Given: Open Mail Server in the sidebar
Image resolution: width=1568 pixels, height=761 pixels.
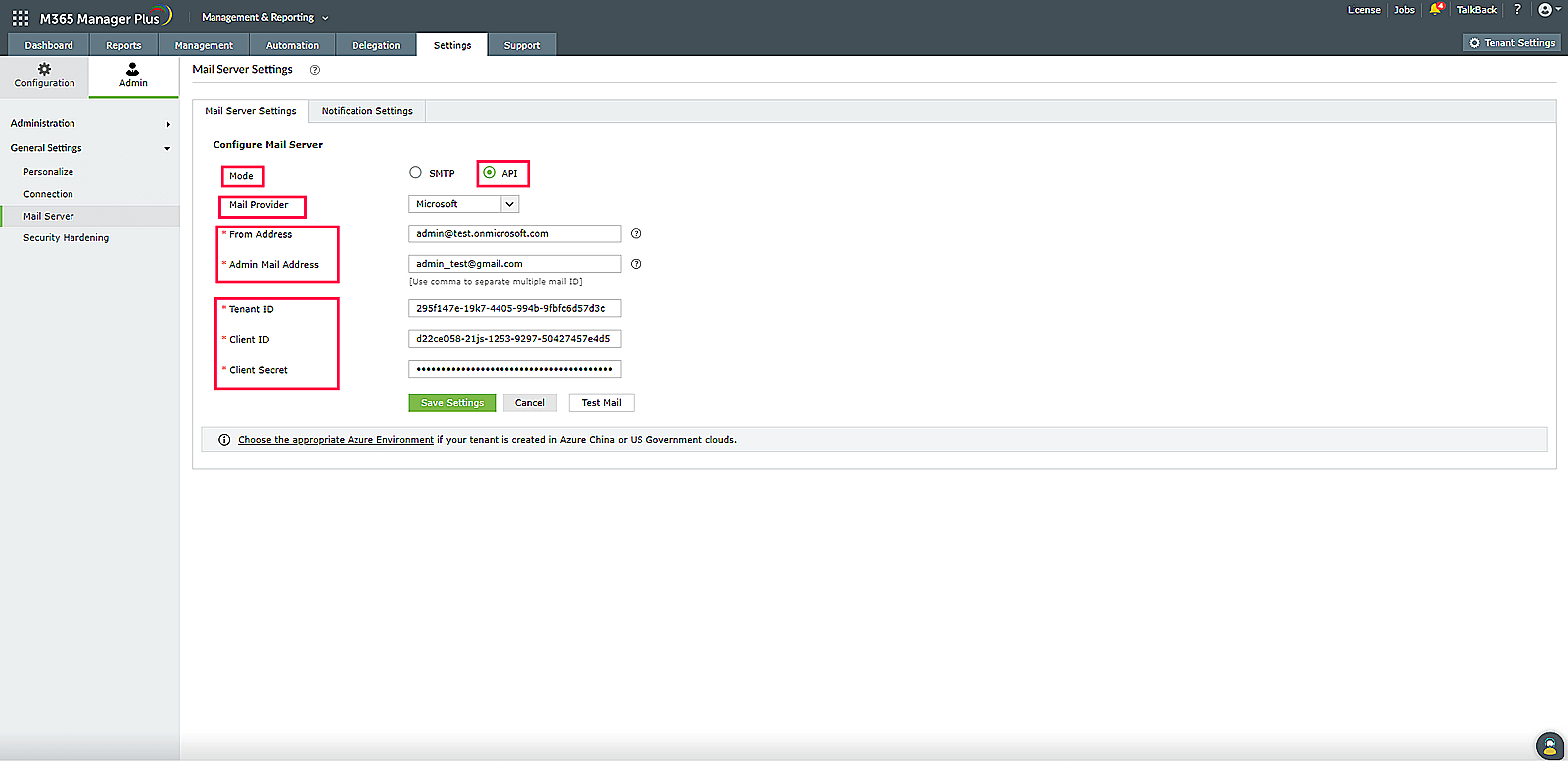Looking at the screenshot, I should (89, 216).
